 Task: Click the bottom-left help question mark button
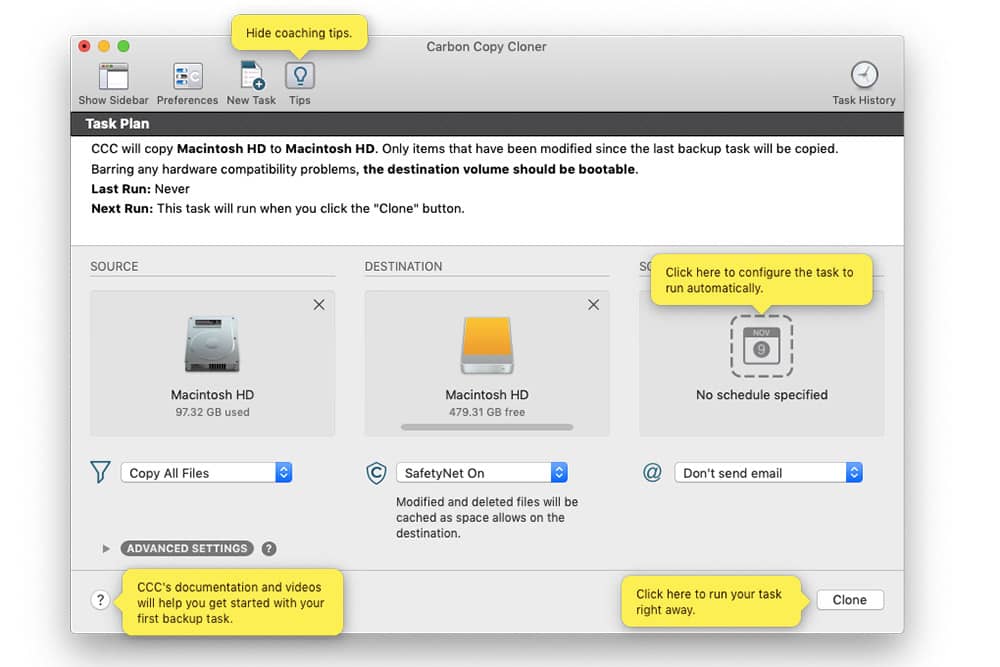tap(100, 600)
